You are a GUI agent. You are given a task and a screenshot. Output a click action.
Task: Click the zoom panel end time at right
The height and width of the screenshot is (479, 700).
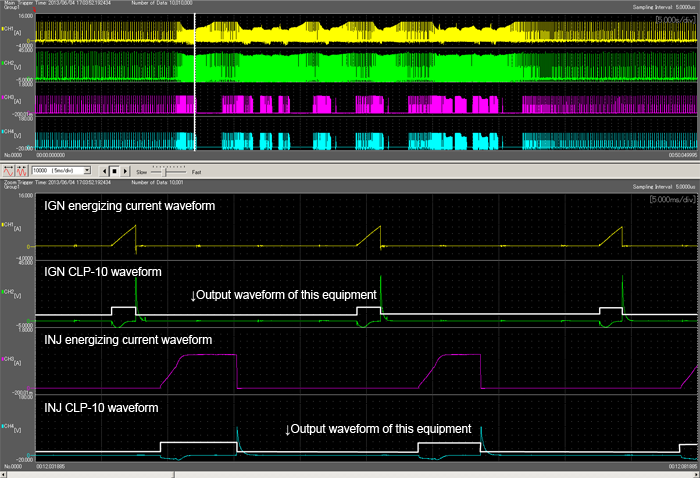point(683,467)
